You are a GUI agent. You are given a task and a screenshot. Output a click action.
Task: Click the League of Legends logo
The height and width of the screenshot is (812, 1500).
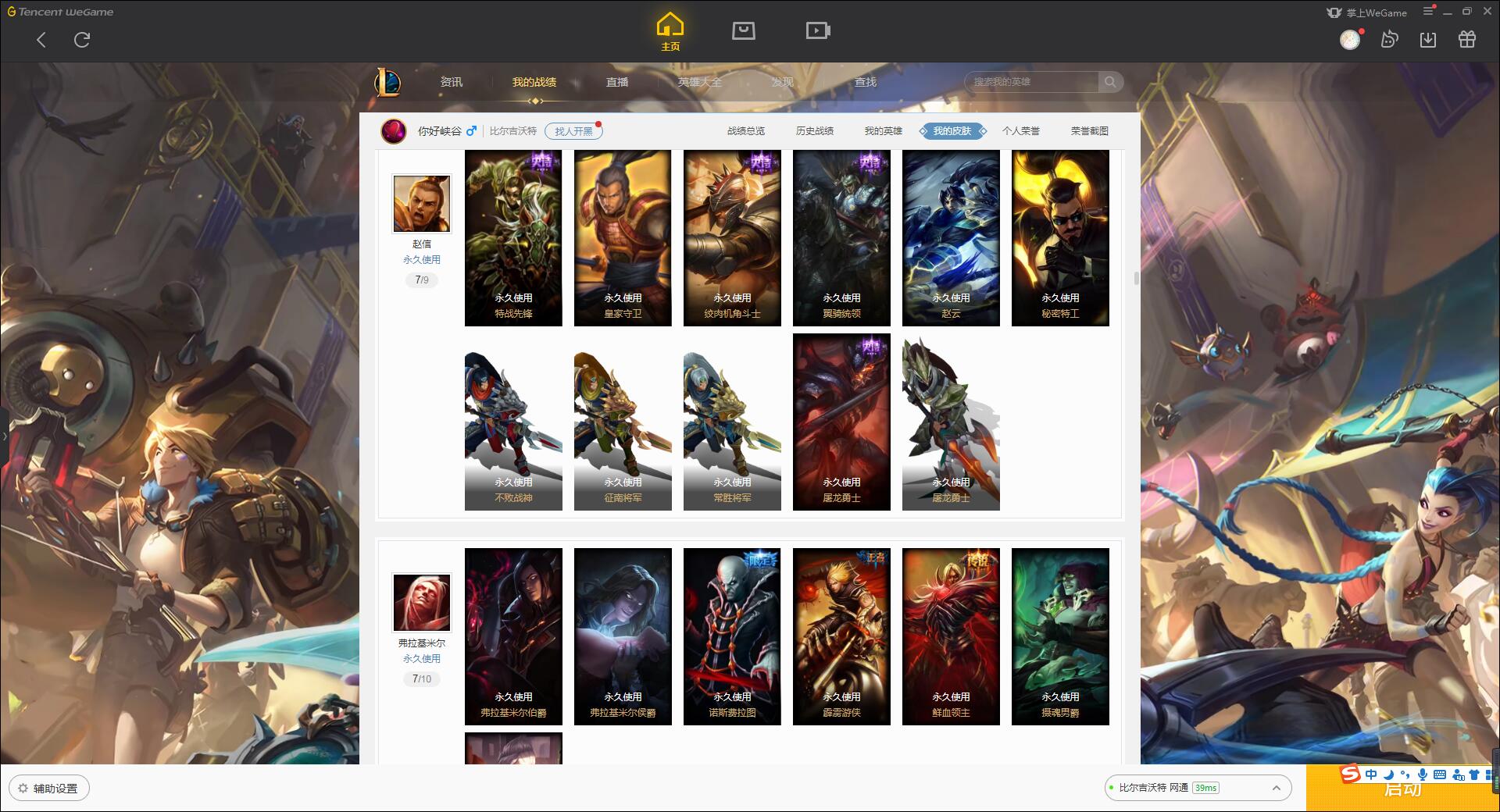[387, 82]
